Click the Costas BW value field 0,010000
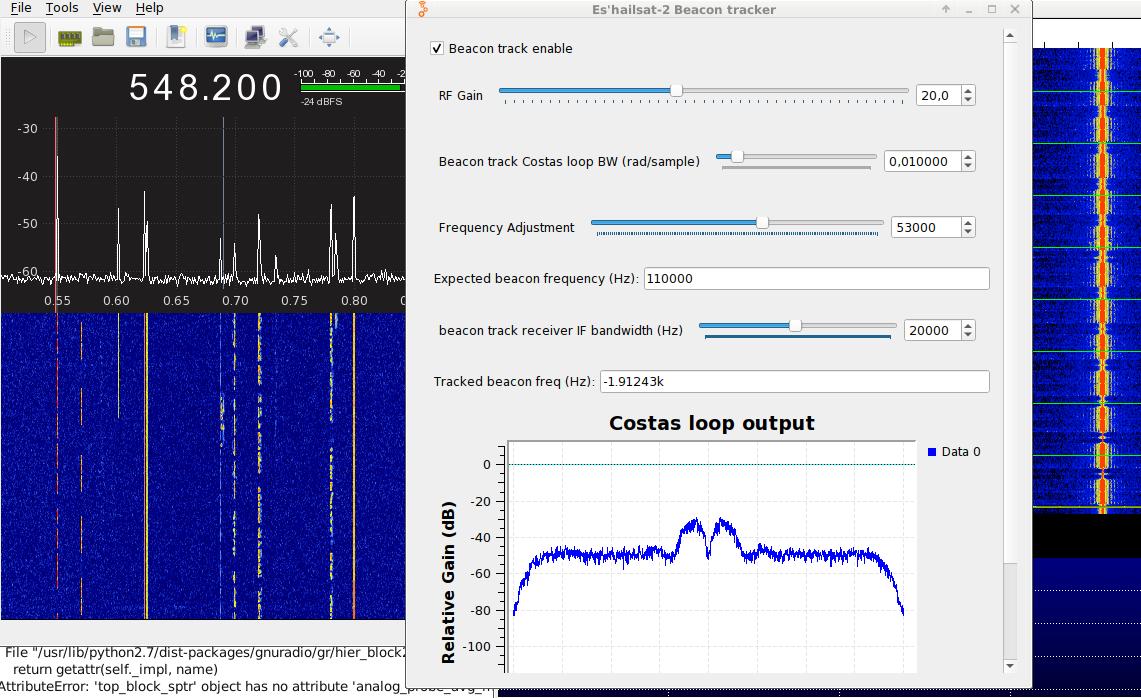 coord(922,162)
